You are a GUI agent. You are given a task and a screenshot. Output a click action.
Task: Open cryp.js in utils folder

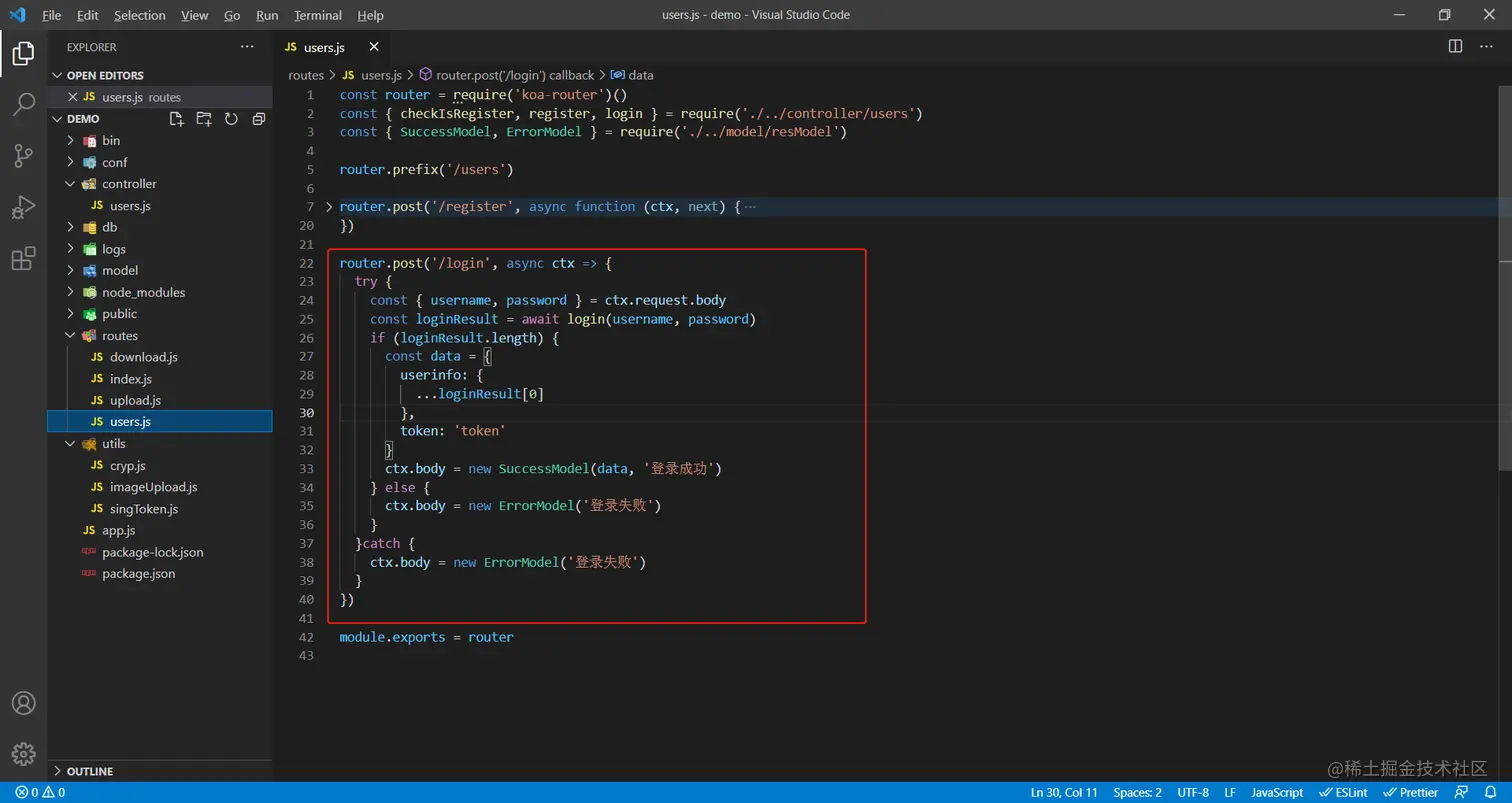(x=128, y=465)
